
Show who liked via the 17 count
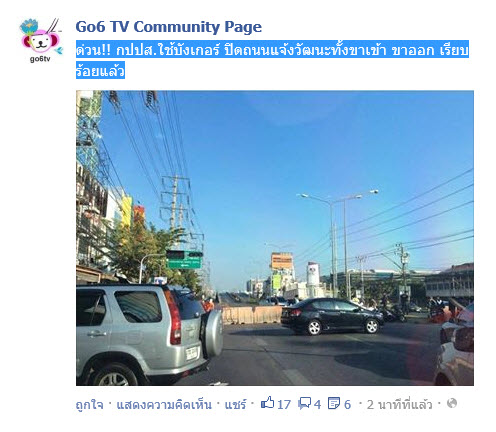click(284, 405)
